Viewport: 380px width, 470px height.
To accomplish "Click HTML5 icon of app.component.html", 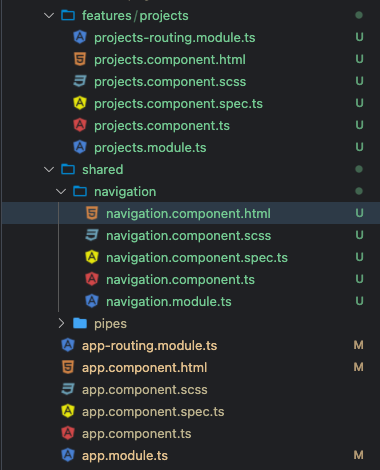I will [x=68, y=367].
